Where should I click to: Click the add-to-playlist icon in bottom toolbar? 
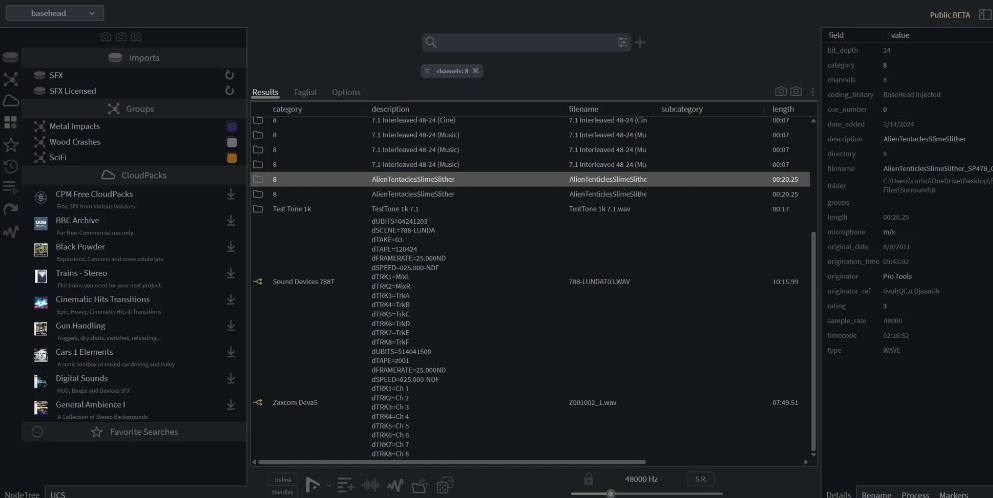click(346, 485)
